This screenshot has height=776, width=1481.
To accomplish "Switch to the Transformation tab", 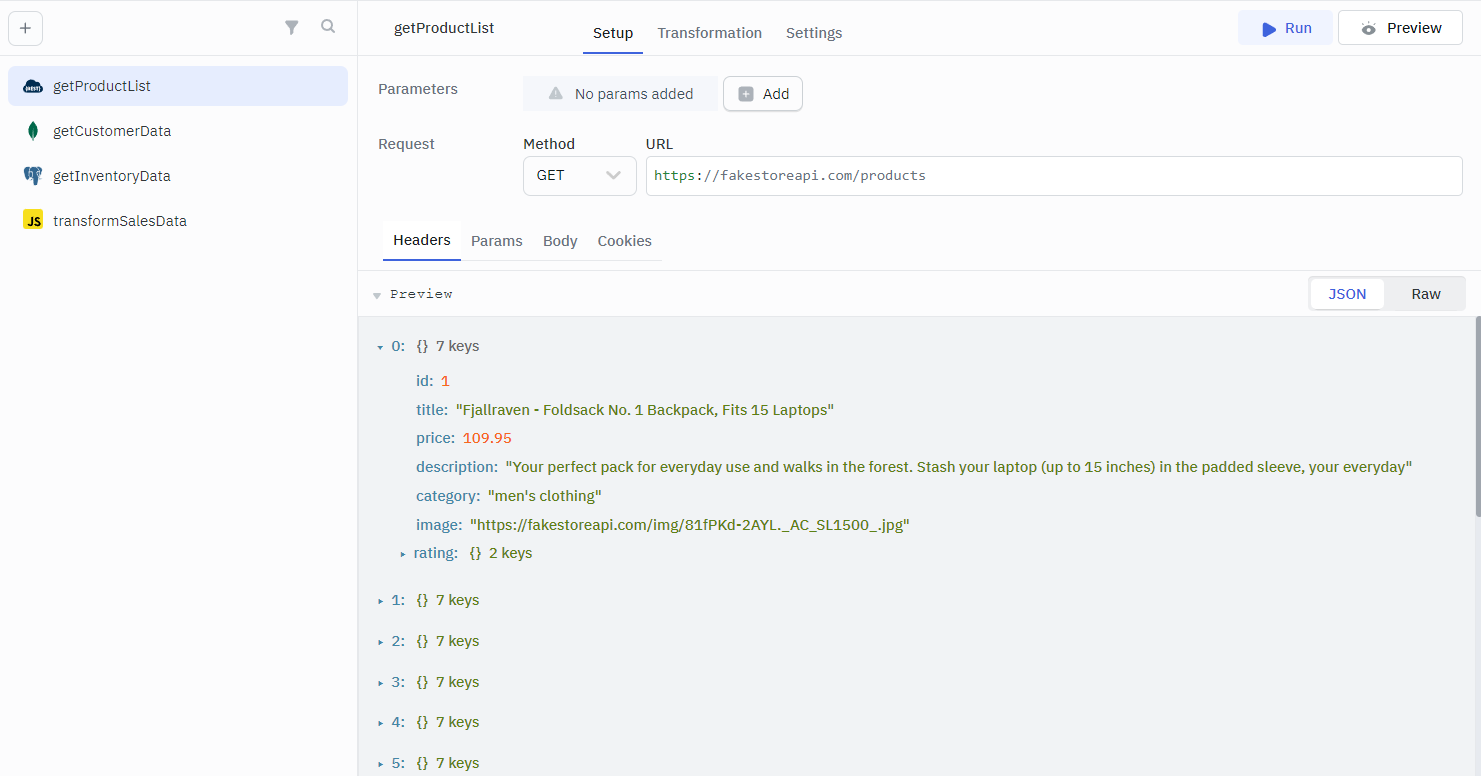I will point(709,33).
